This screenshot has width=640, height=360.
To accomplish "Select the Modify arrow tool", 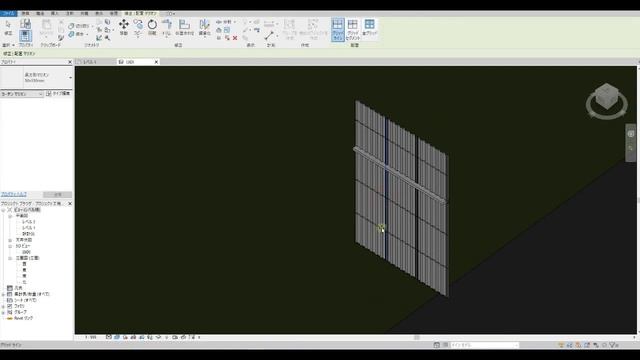I will point(8,27).
